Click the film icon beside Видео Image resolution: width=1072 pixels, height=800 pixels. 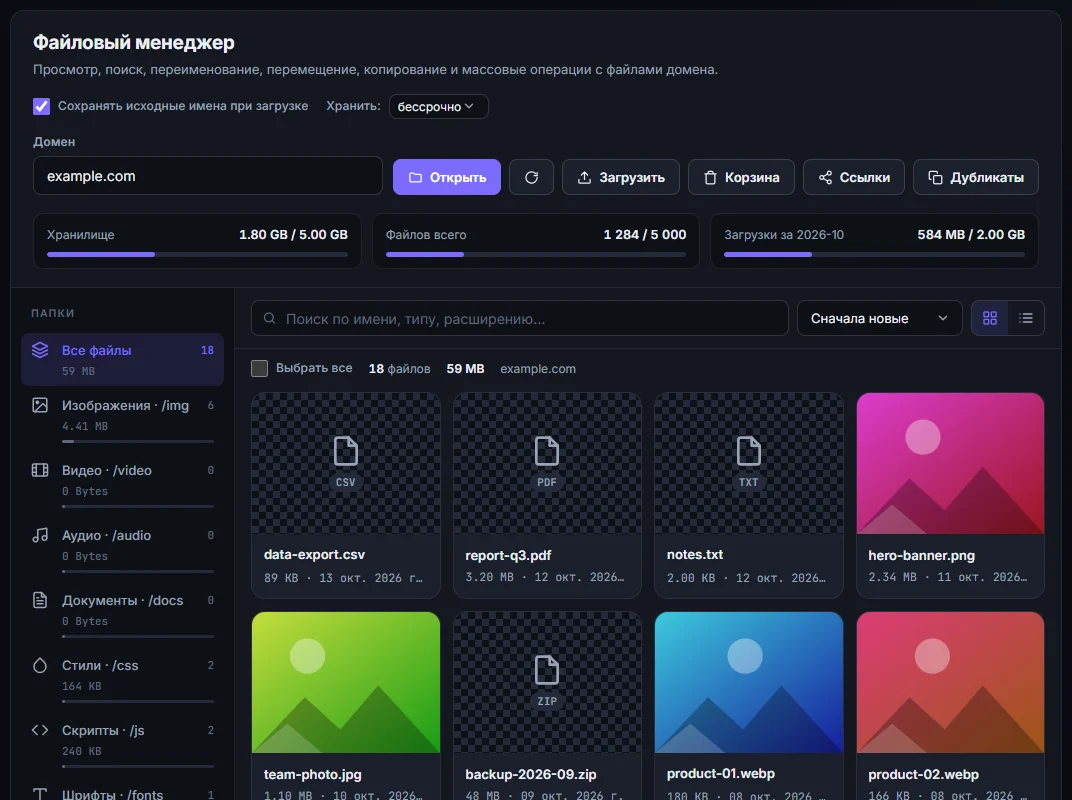tap(40, 470)
